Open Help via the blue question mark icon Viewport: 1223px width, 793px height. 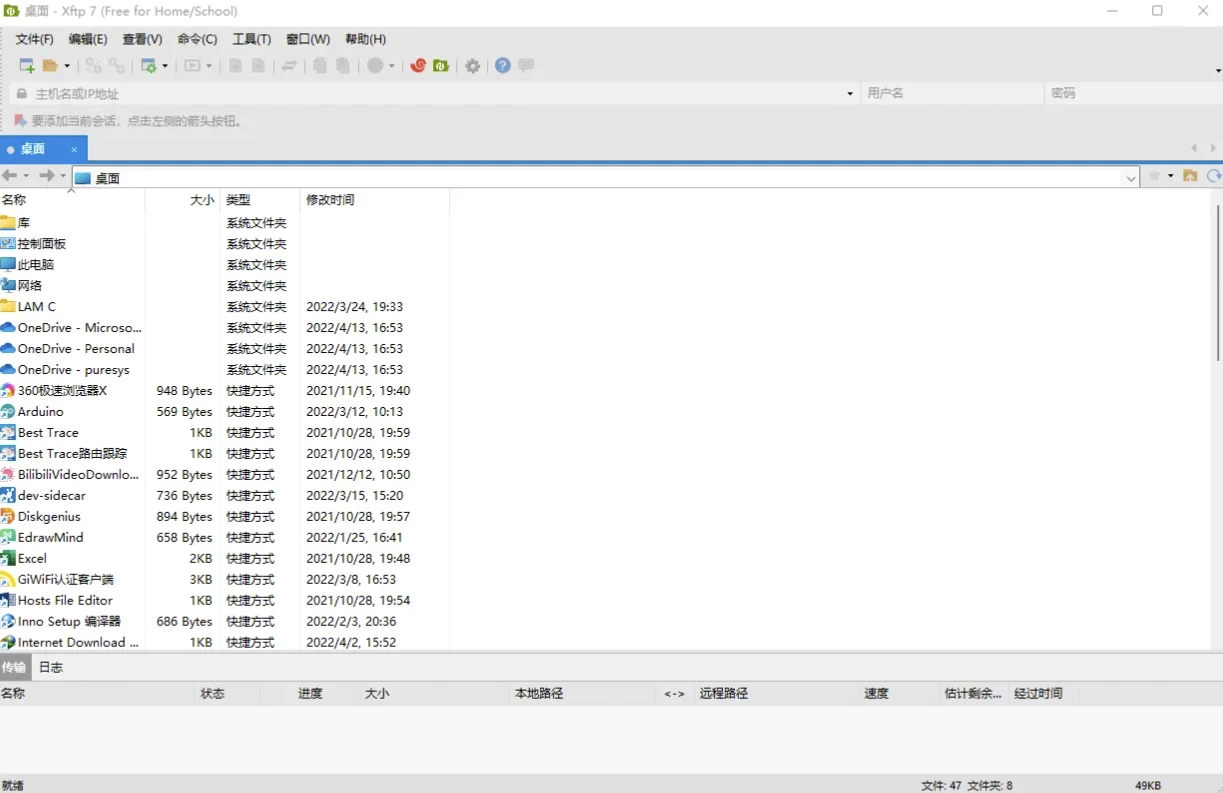(502, 66)
